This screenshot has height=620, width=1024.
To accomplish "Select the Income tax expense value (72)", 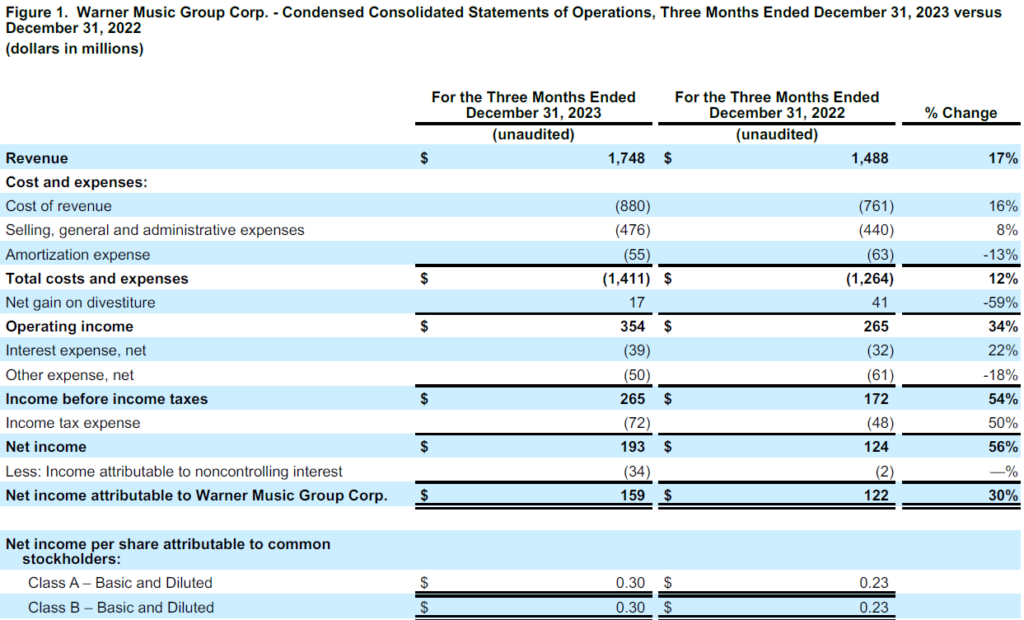I will click(637, 423).
